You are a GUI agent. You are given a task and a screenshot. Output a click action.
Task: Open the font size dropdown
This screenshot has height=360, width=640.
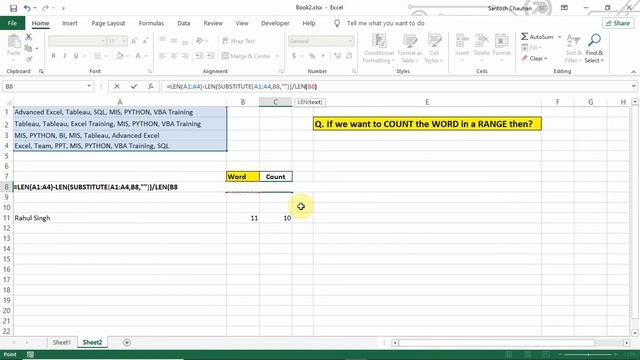124,41
